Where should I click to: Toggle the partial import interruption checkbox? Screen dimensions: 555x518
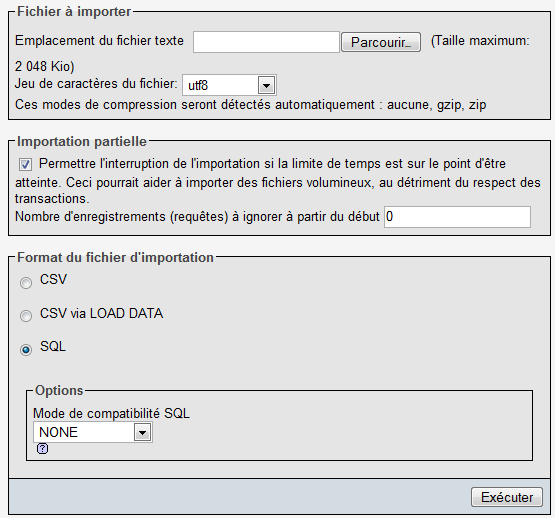[25, 164]
